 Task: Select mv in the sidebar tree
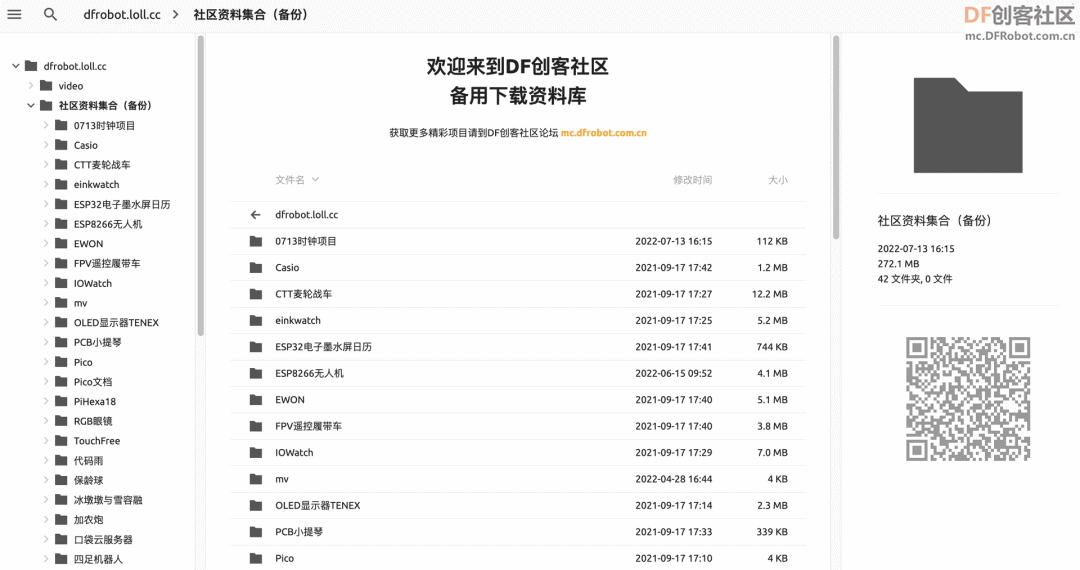(x=81, y=303)
